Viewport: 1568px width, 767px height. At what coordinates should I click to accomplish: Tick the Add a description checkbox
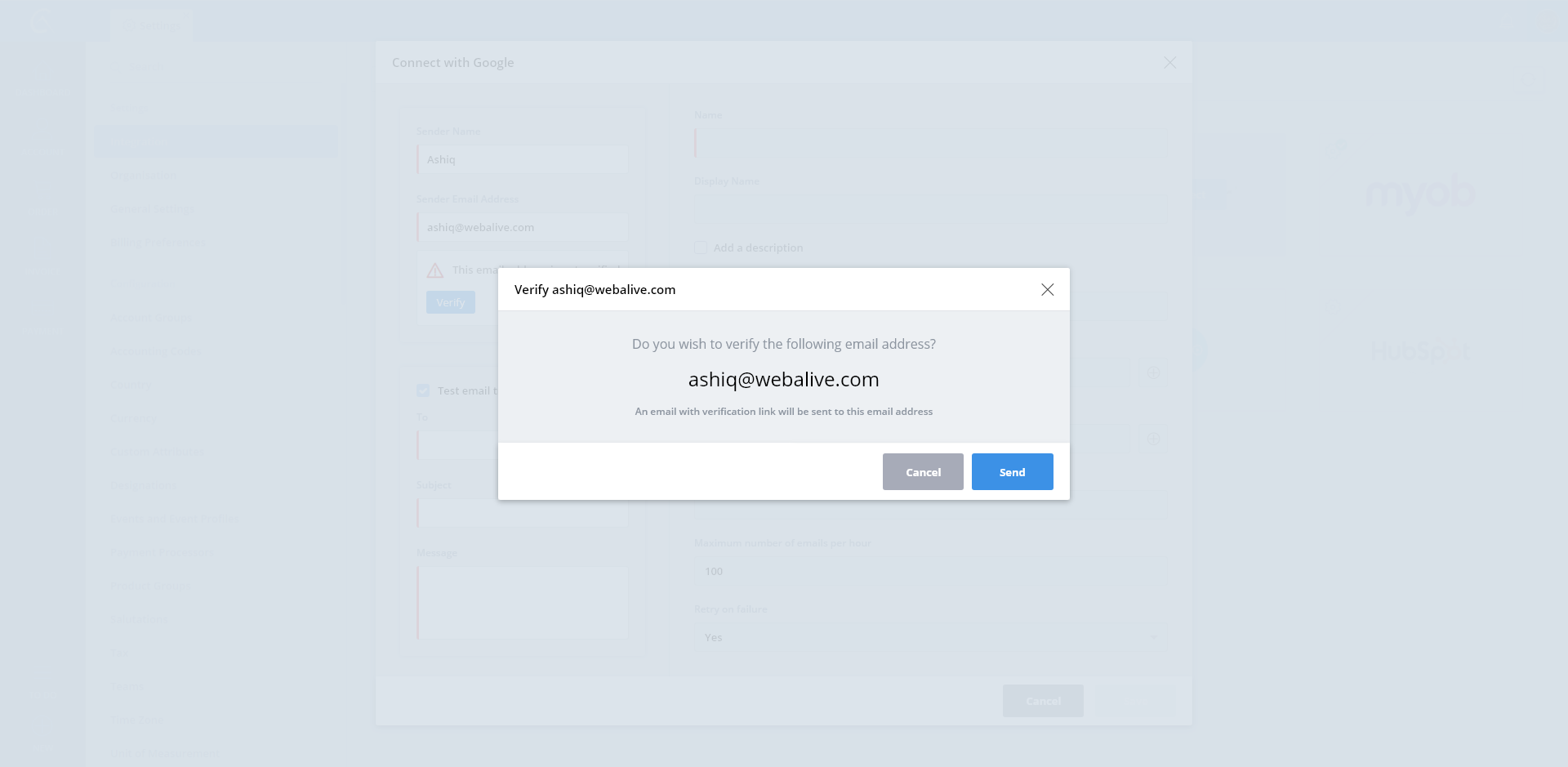(701, 247)
